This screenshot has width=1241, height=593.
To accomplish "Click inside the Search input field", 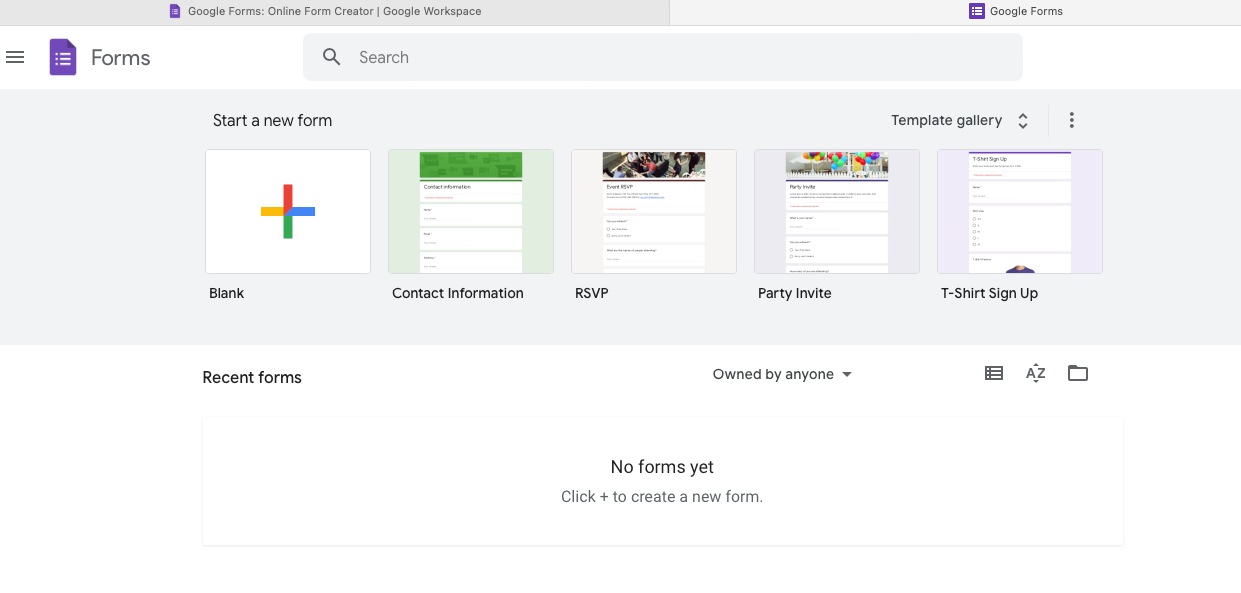I will pyautogui.click(x=600, y=57).
